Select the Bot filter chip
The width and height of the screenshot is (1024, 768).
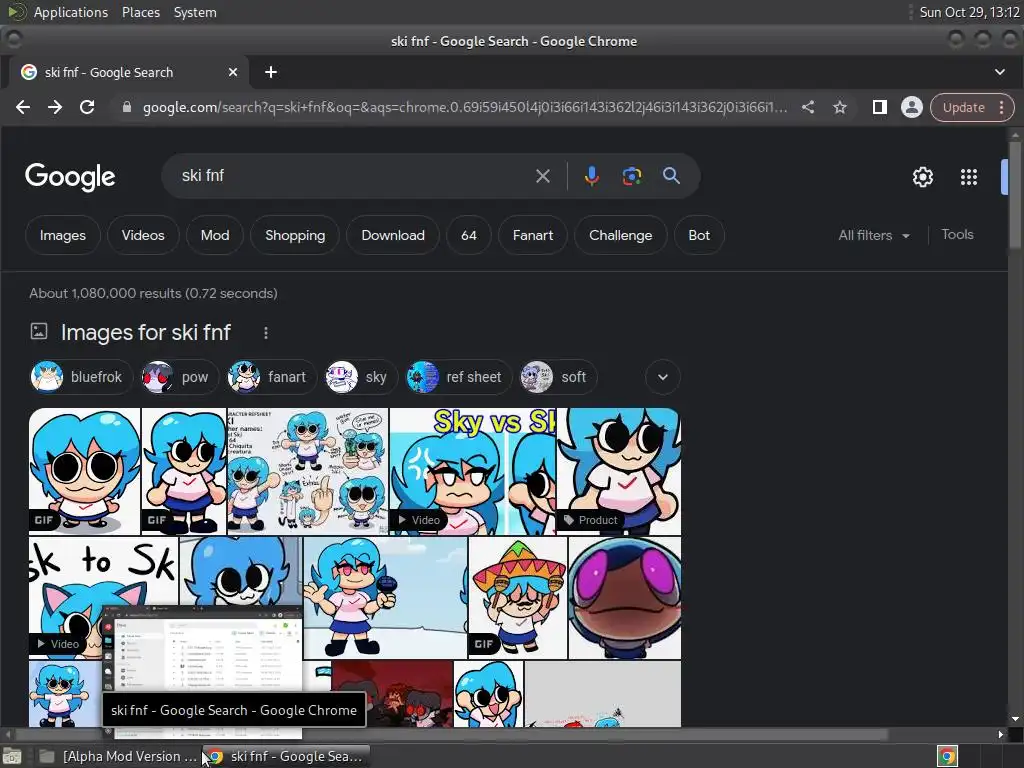[699, 235]
